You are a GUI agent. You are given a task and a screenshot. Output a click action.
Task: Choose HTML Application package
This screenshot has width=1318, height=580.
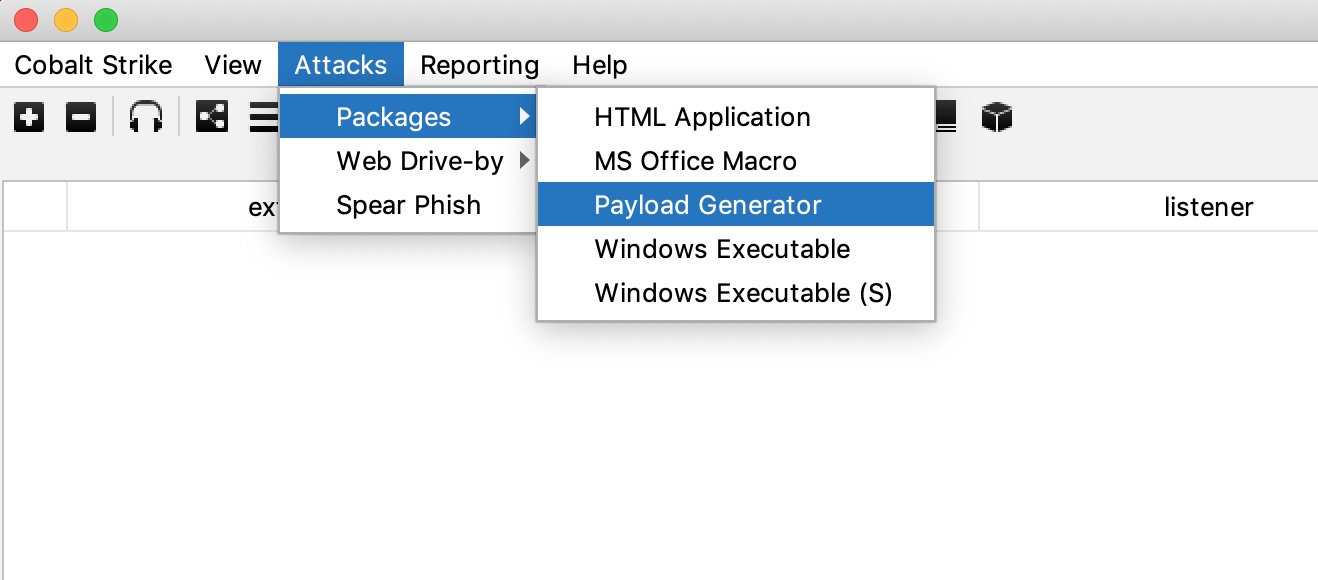702,117
